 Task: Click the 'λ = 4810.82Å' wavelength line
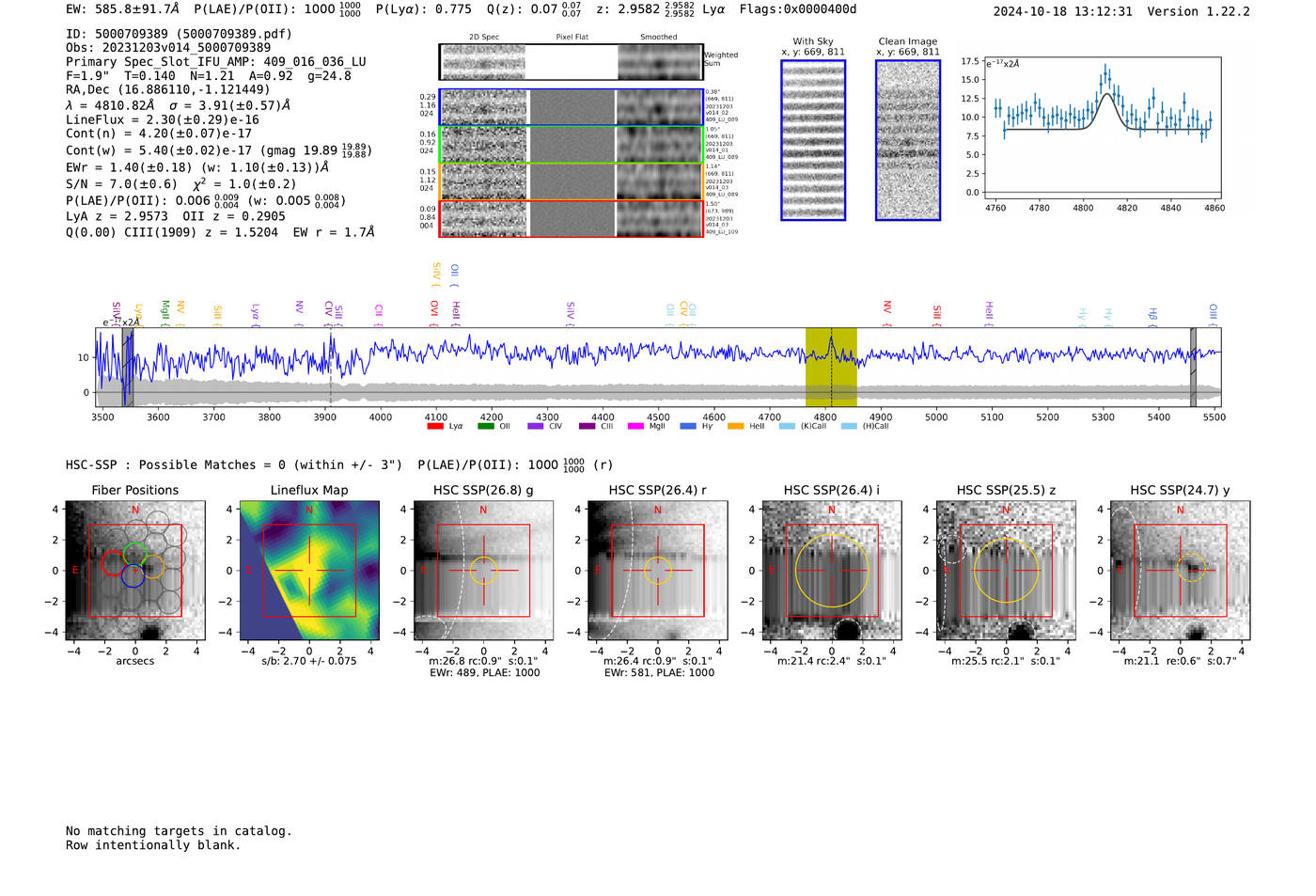[179, 105]
